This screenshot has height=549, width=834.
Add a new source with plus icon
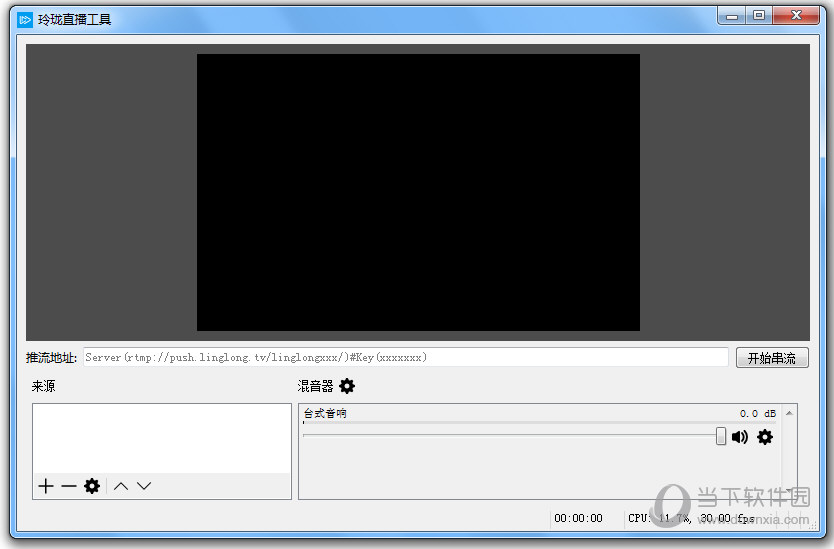click(x=46, y=486)
